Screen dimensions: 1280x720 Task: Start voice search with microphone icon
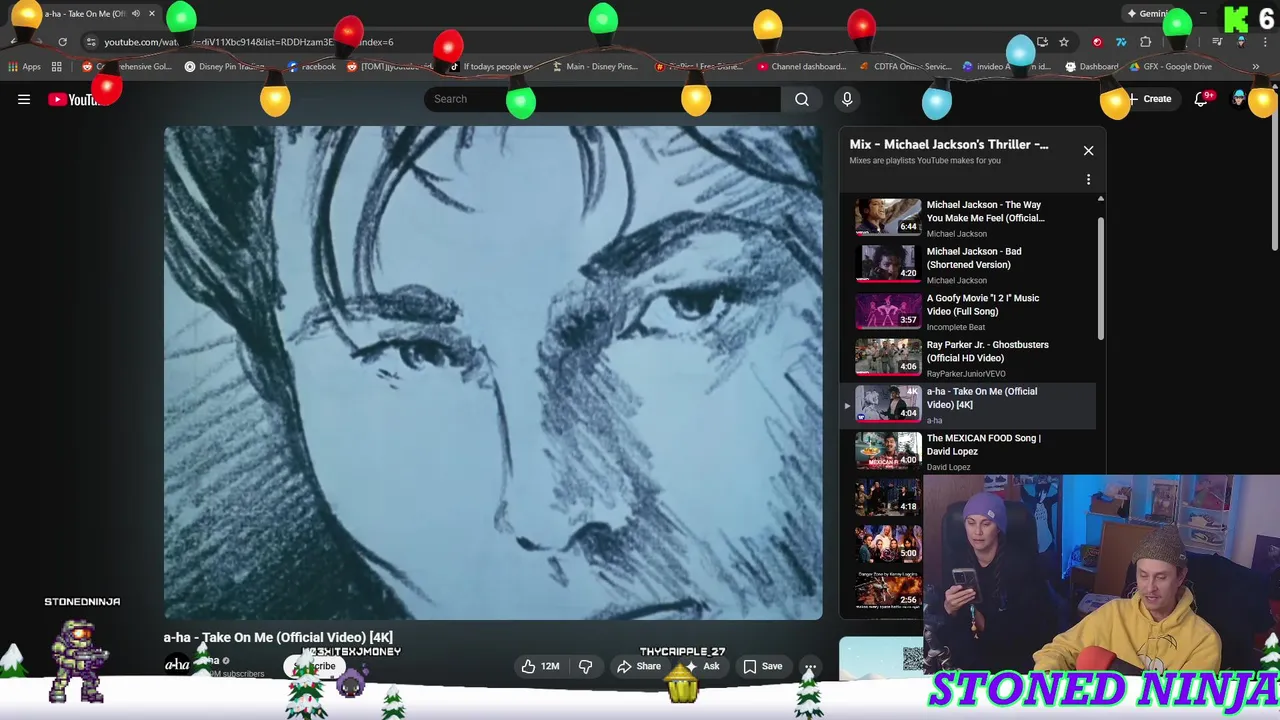[847, 99]
